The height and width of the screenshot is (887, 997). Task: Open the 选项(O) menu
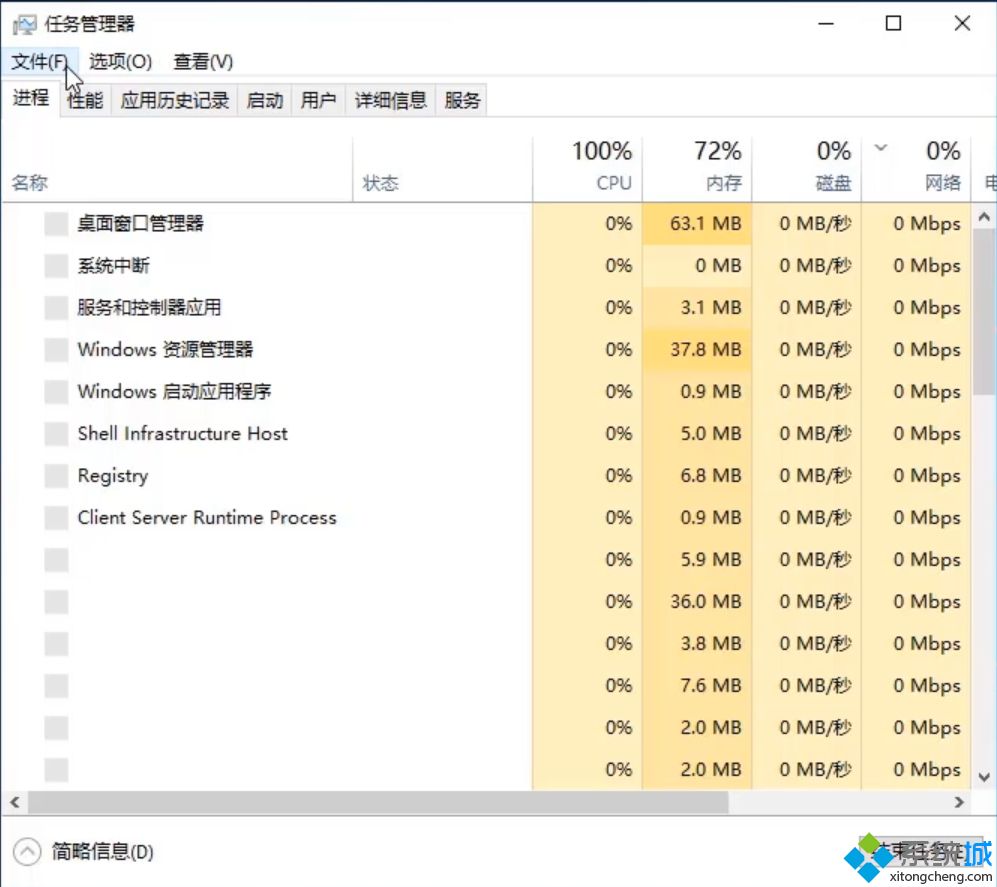click(x=120, y=62)
